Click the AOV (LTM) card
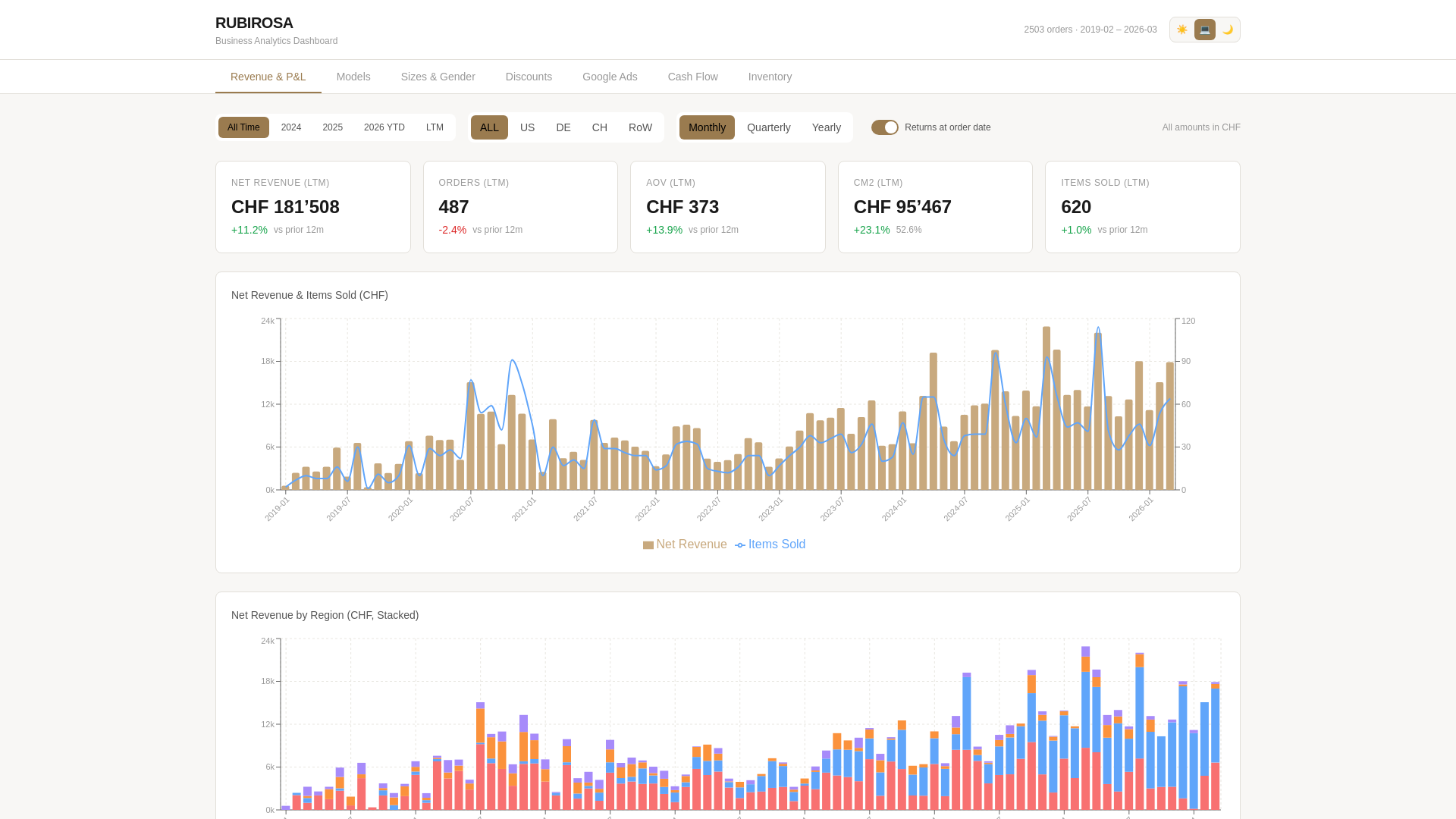1456x819 pixels. pos(728,207)
